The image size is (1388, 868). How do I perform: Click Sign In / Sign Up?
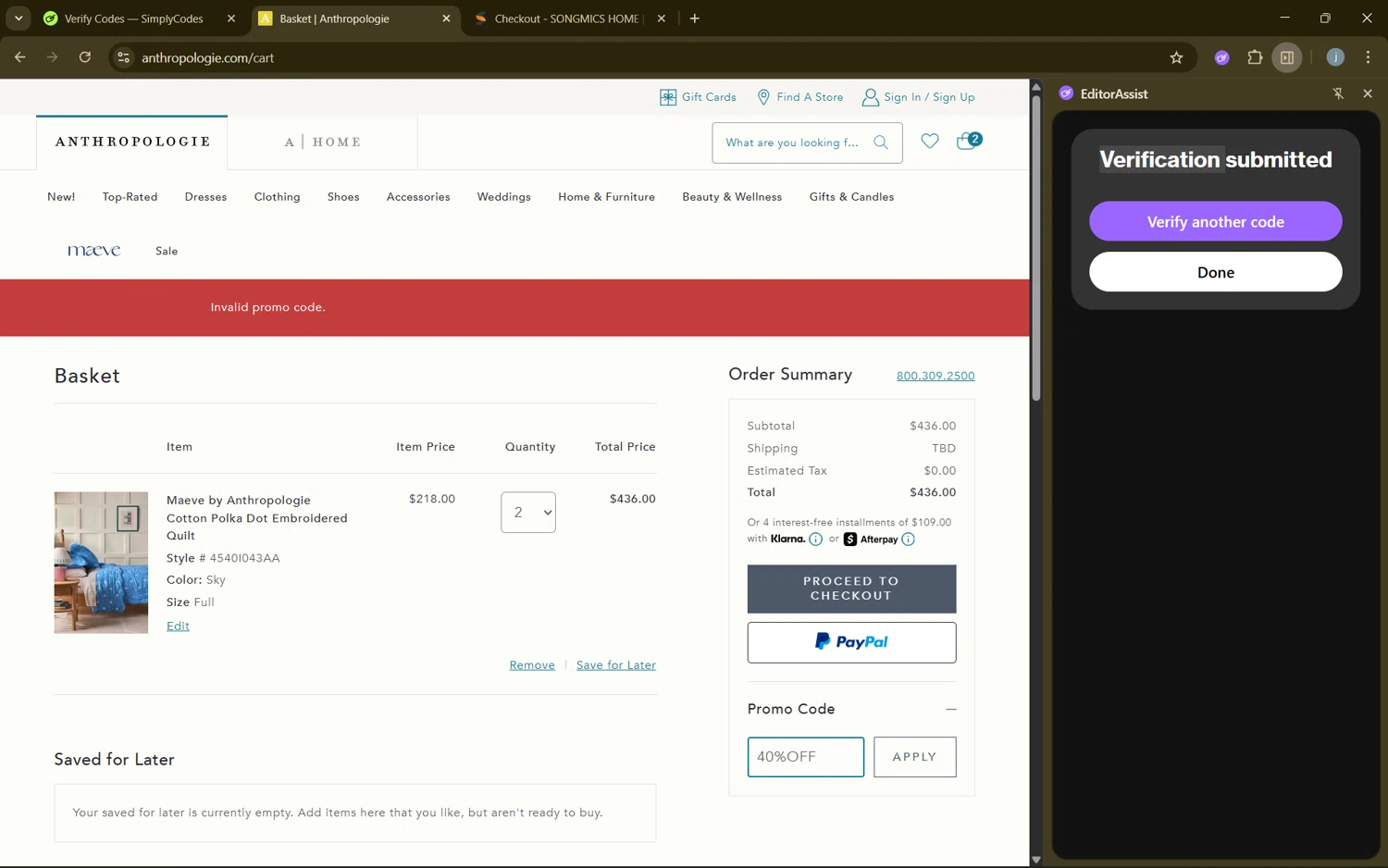click(x=918, y=97)
